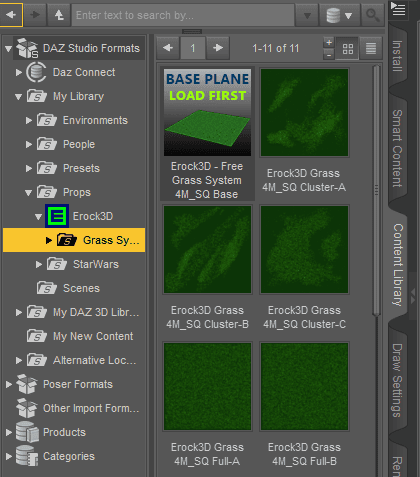Screen dimensions: 420x477
Task: Expand the Categories node
Action: click(x=9, y=456)
